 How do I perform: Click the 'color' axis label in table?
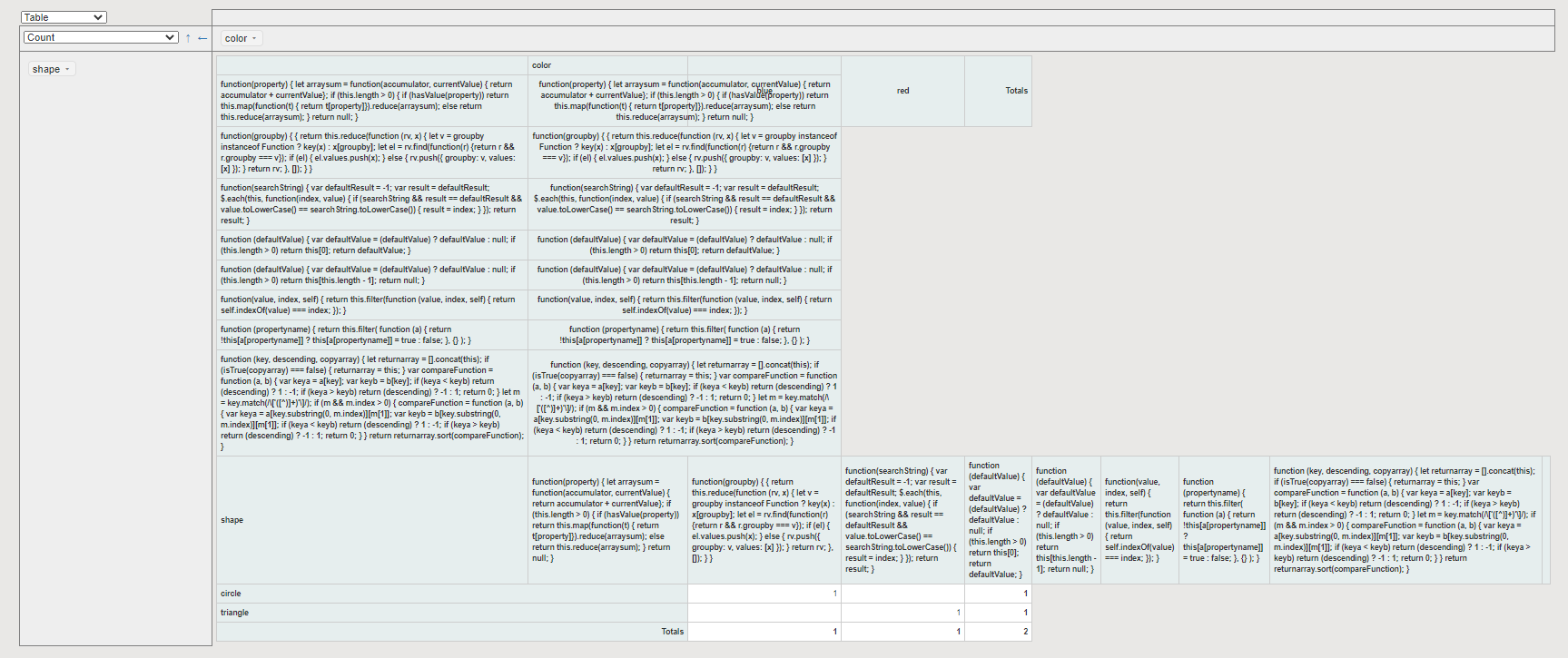(608, 65)
